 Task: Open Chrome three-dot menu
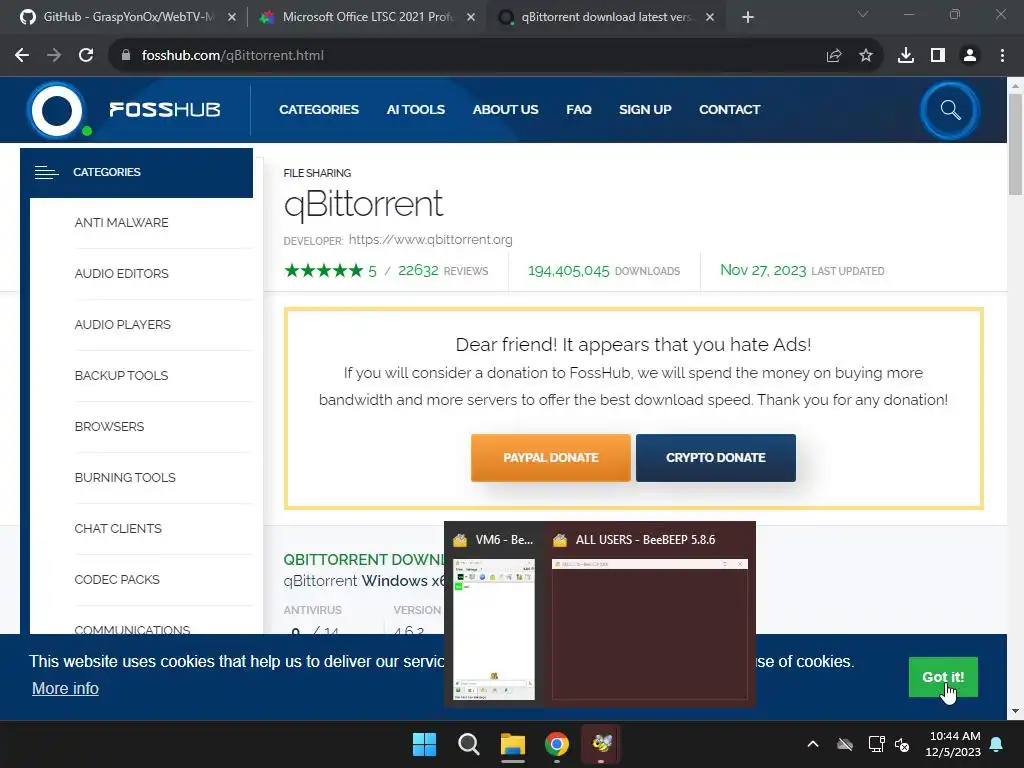(x=1002, y=56)
